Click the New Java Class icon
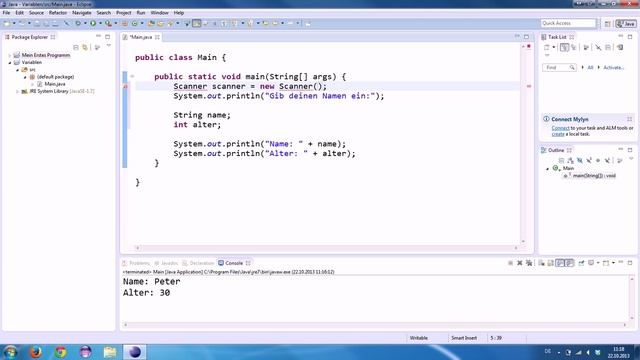The height and width of the screenshot is (360, 640). click(x=134, y=23)
